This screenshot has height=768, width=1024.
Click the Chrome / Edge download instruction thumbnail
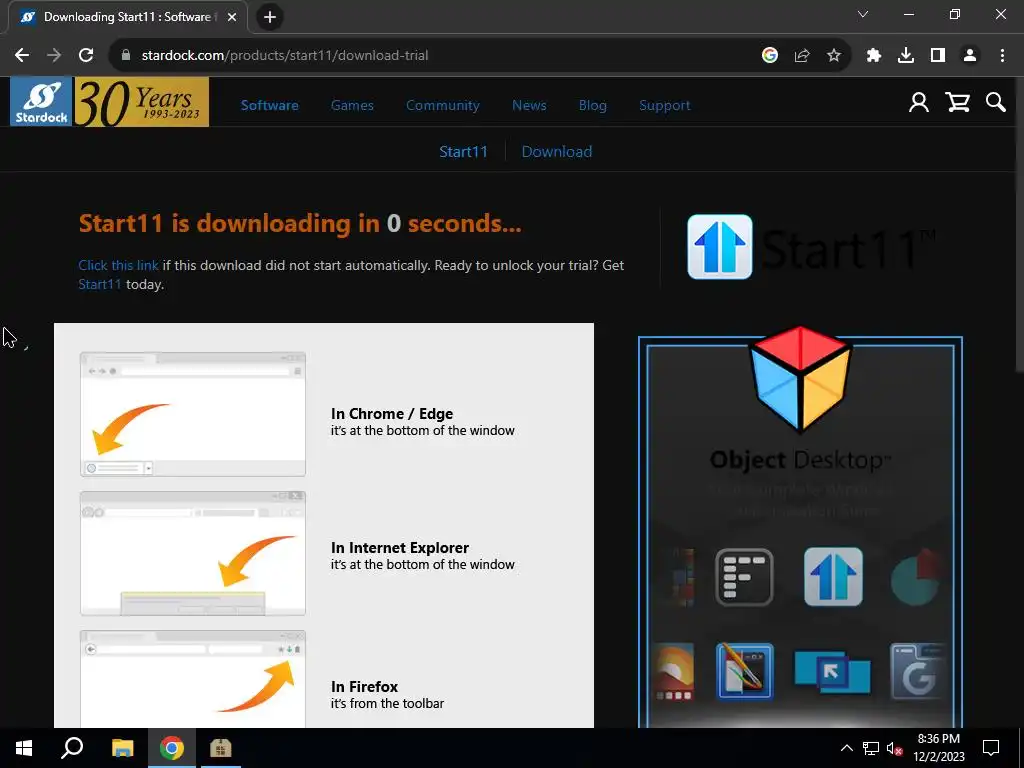[193, 414]
